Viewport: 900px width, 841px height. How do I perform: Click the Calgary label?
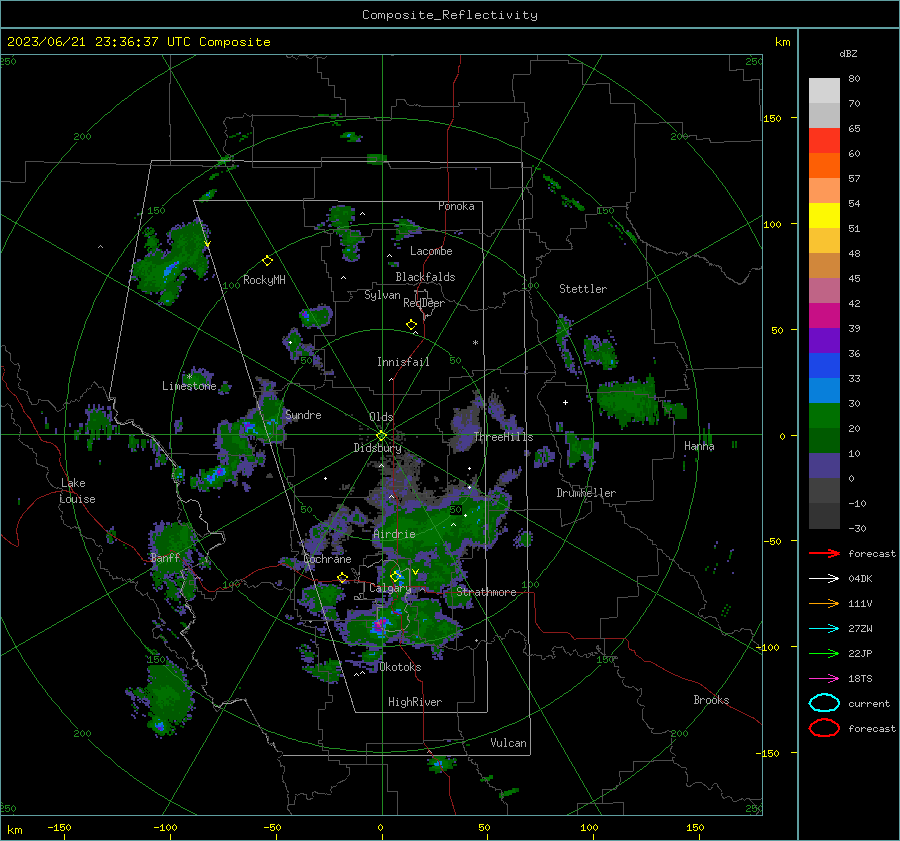(x=390, y=588)
